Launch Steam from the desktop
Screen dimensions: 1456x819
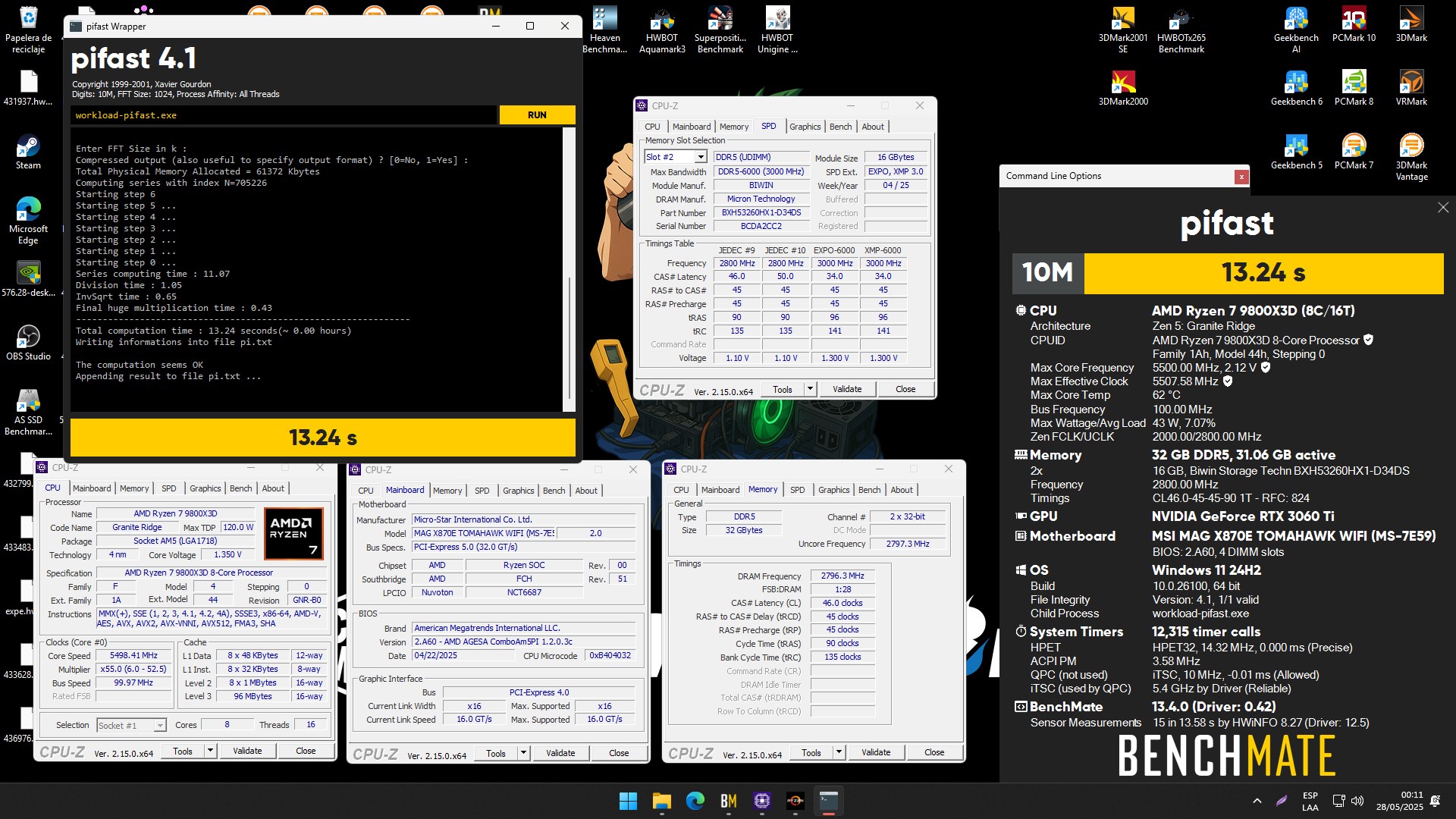[28, 152]
